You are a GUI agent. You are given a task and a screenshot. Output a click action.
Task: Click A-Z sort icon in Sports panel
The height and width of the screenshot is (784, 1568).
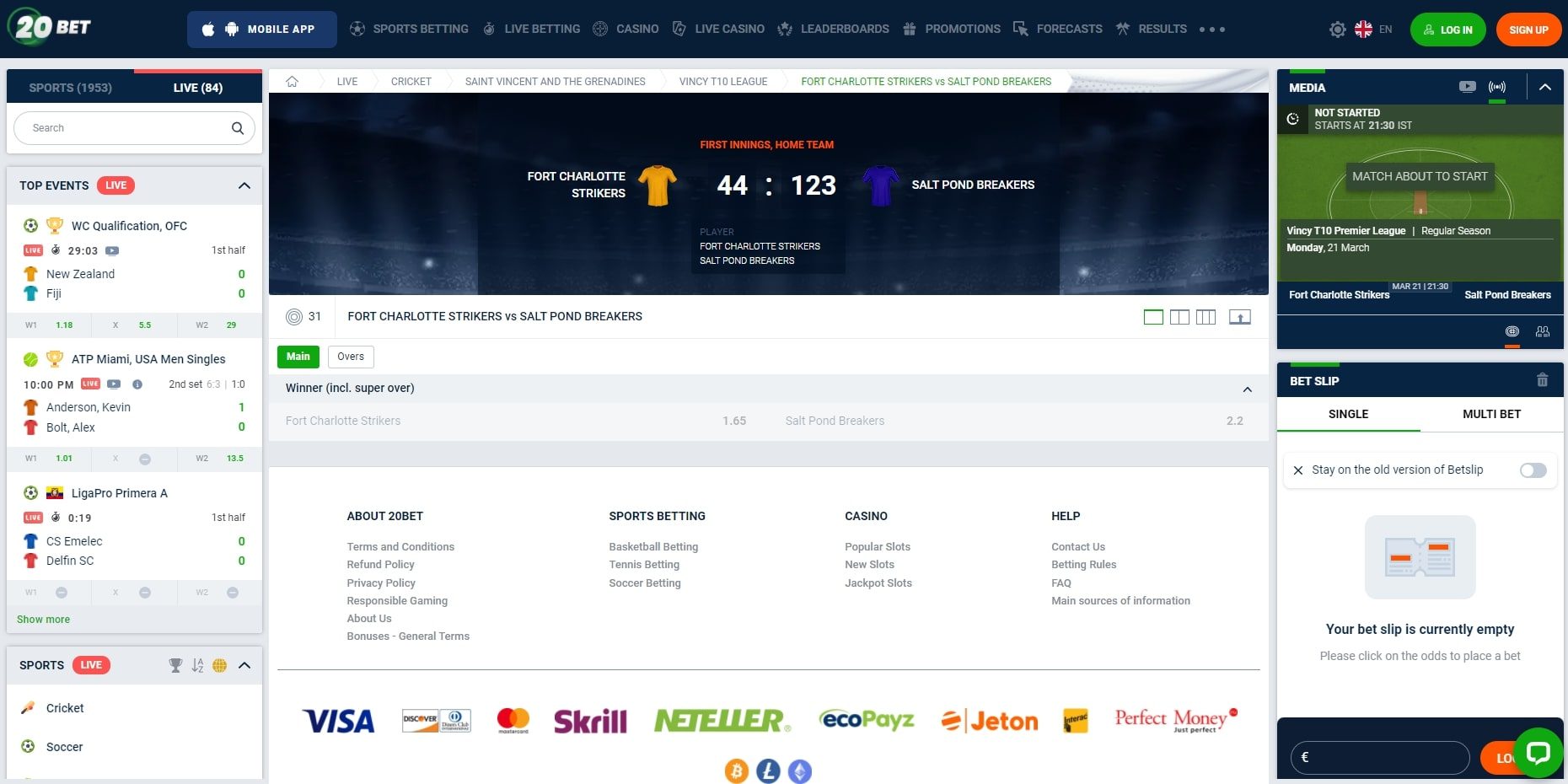tap(197, 665)
